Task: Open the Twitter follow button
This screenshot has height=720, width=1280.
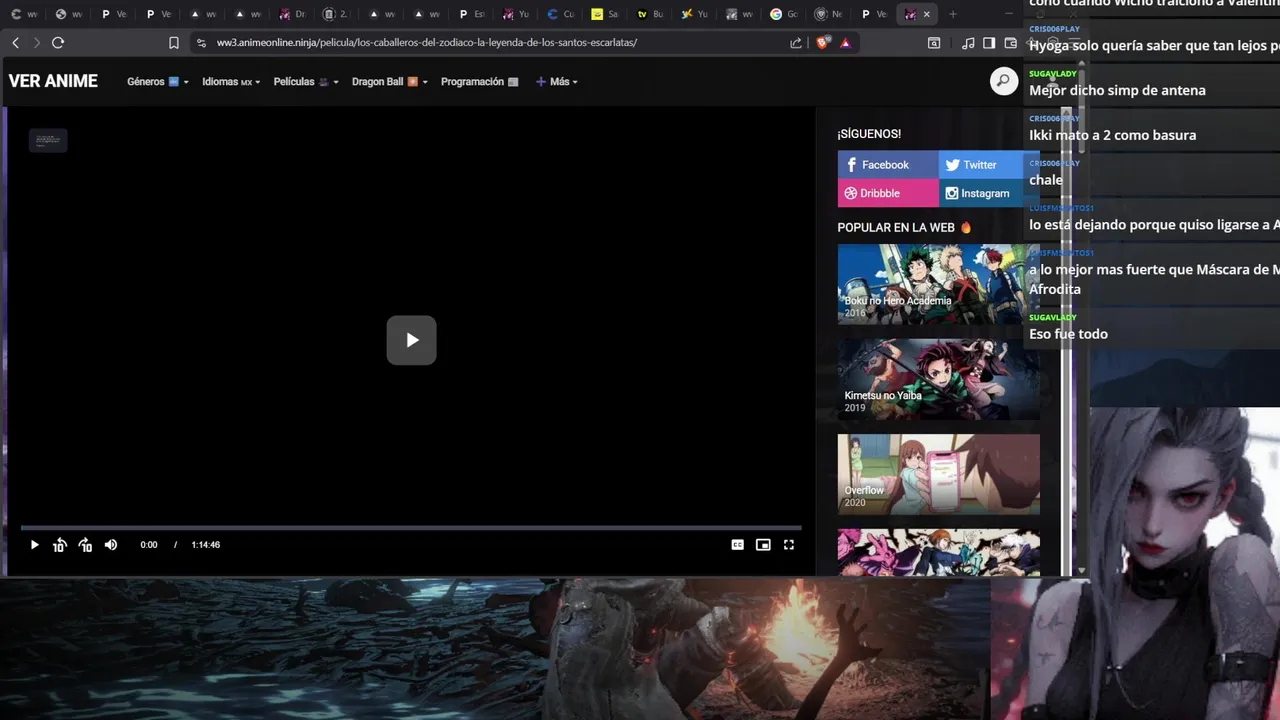Action: 982,165
